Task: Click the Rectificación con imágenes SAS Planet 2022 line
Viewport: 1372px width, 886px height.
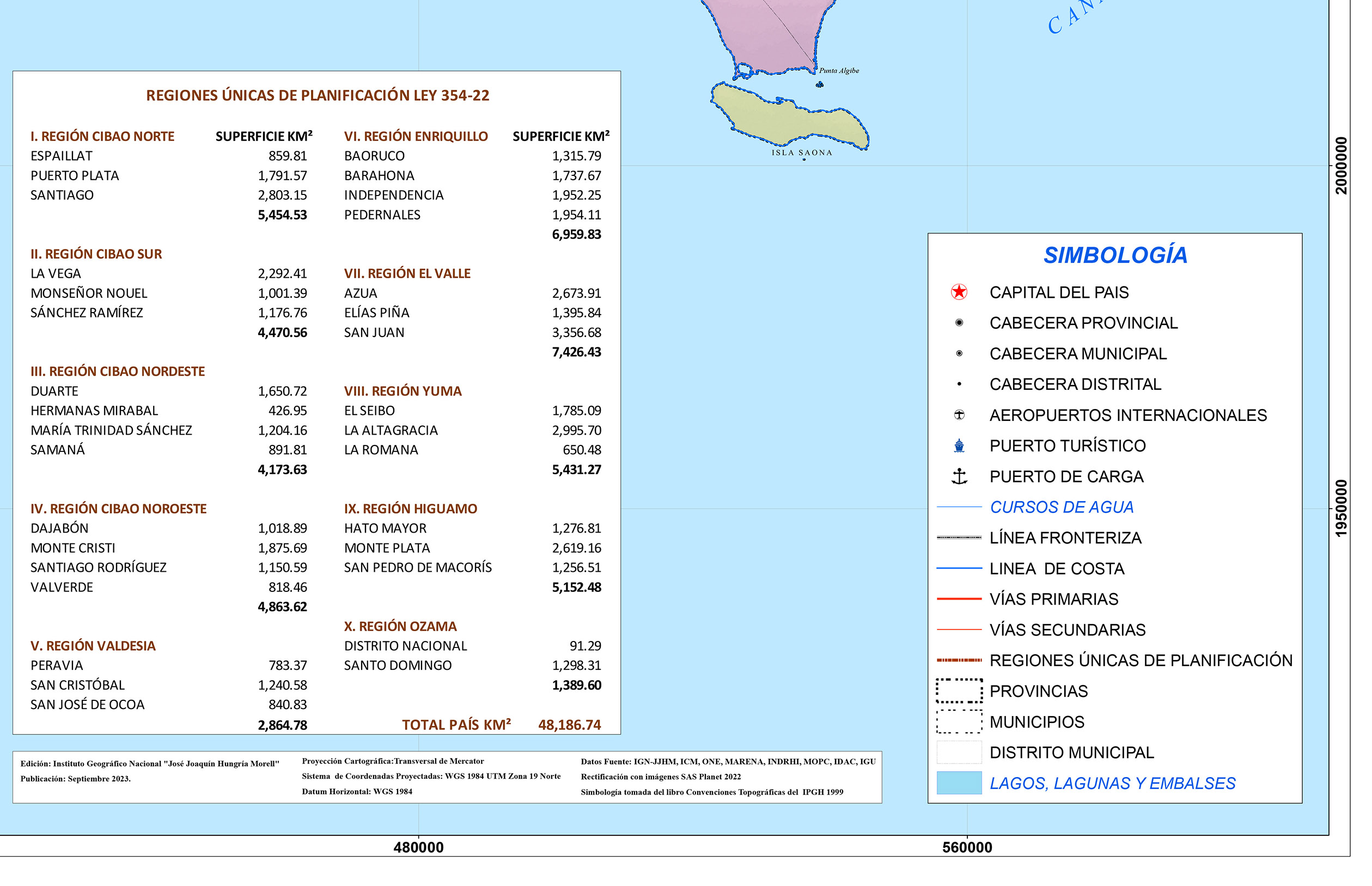Action: (661, 777)
